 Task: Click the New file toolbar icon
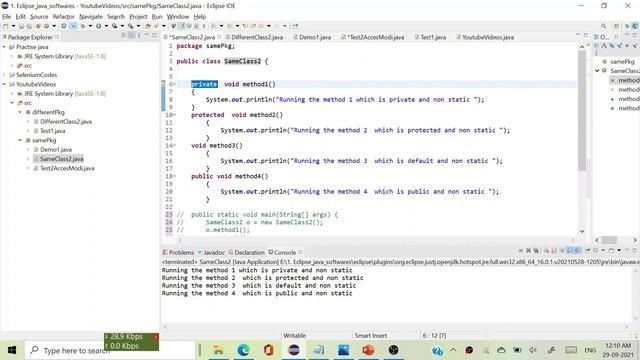tap(5, 26)
